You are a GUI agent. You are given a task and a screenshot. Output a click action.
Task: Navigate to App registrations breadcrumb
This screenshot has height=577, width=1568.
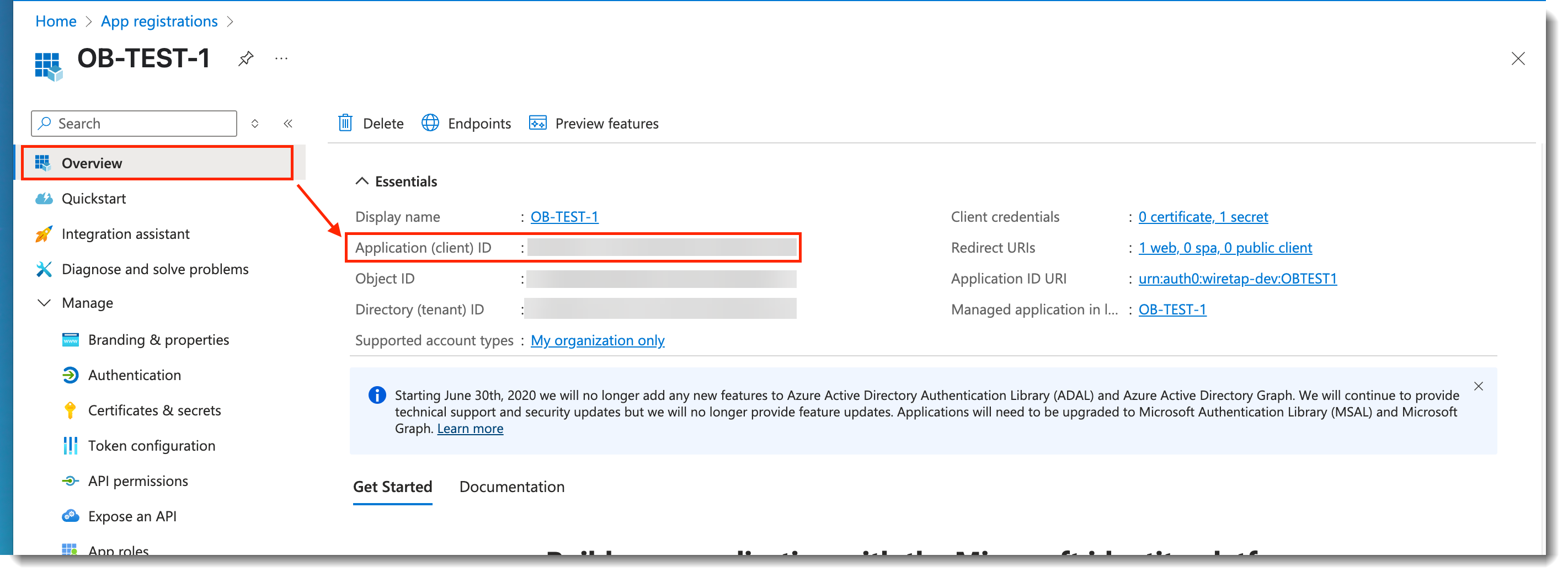coord(159,22)
